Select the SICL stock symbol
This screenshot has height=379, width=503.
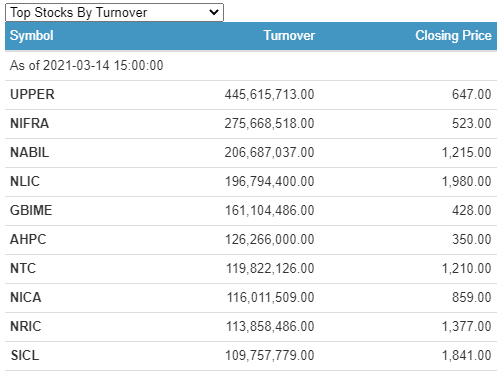tap(25, 355)
